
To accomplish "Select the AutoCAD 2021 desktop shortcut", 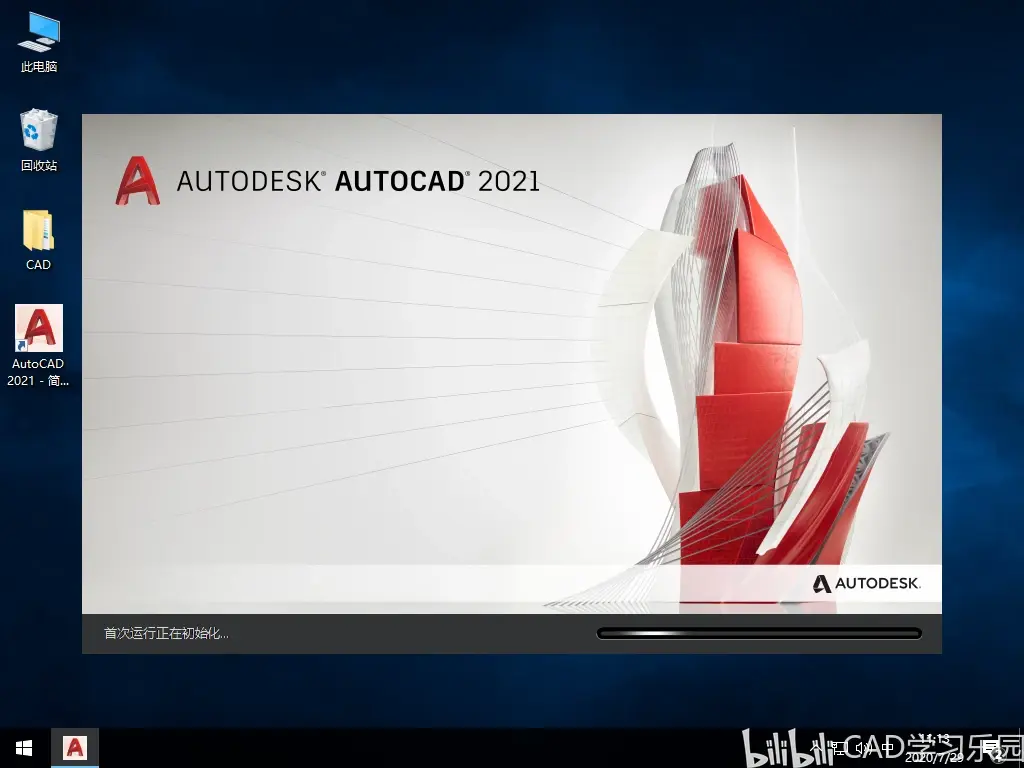I will [39, 345].
